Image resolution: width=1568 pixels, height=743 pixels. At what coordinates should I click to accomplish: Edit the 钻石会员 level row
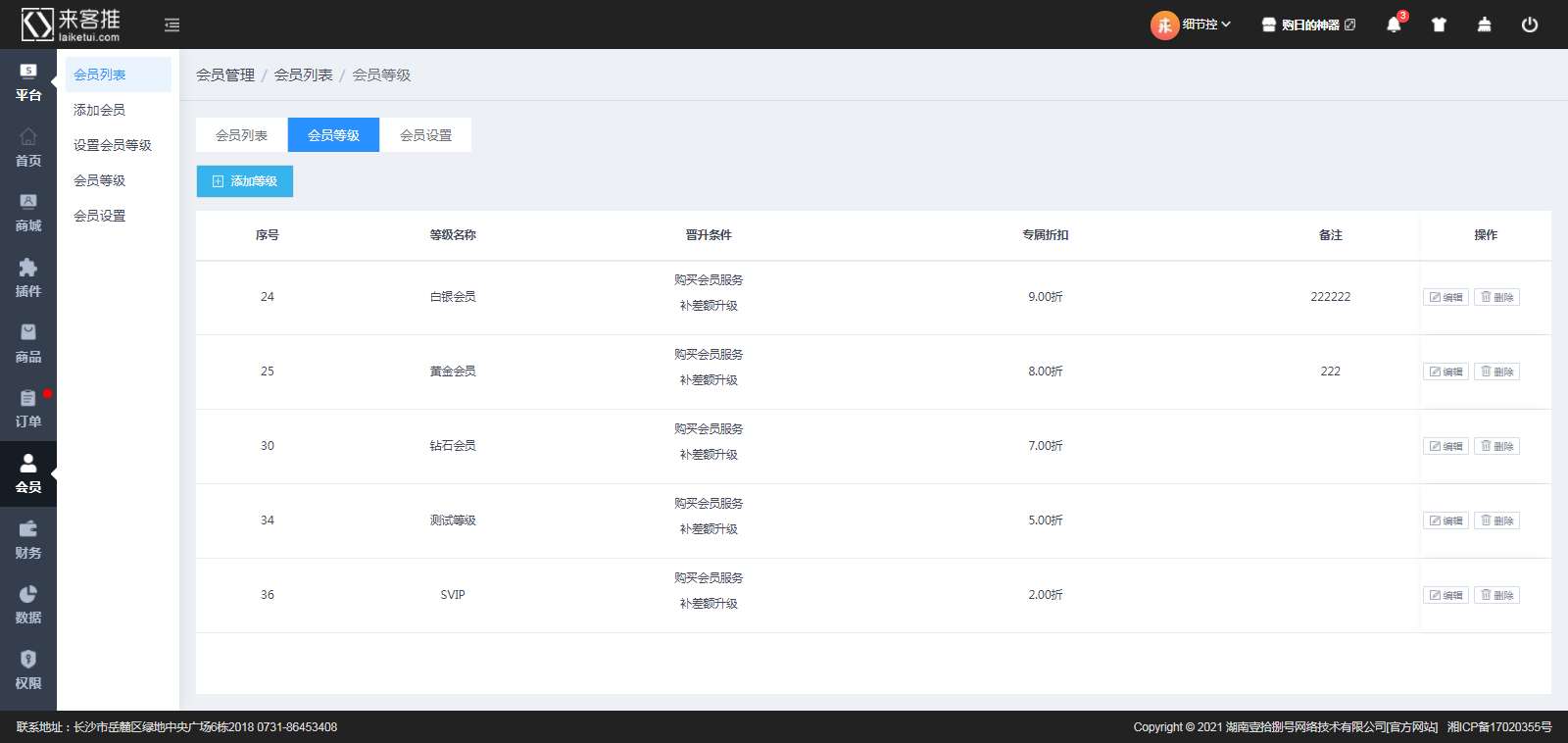coord(1445,446)
